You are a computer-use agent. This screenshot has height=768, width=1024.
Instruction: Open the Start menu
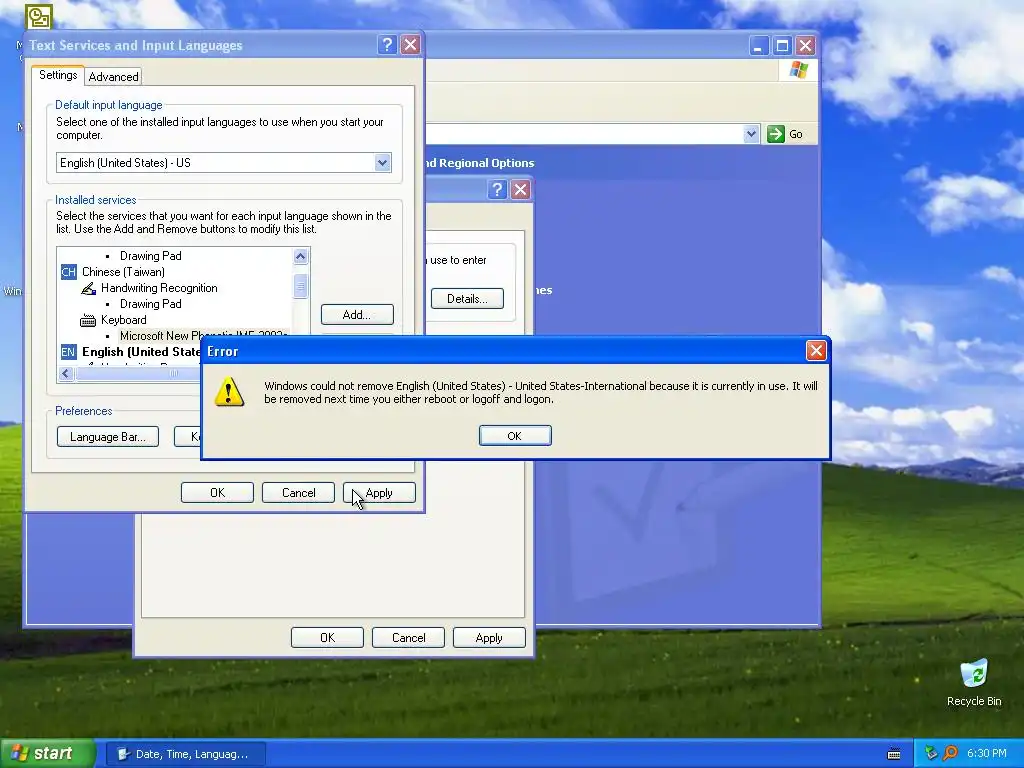click(x=47, y=754)
